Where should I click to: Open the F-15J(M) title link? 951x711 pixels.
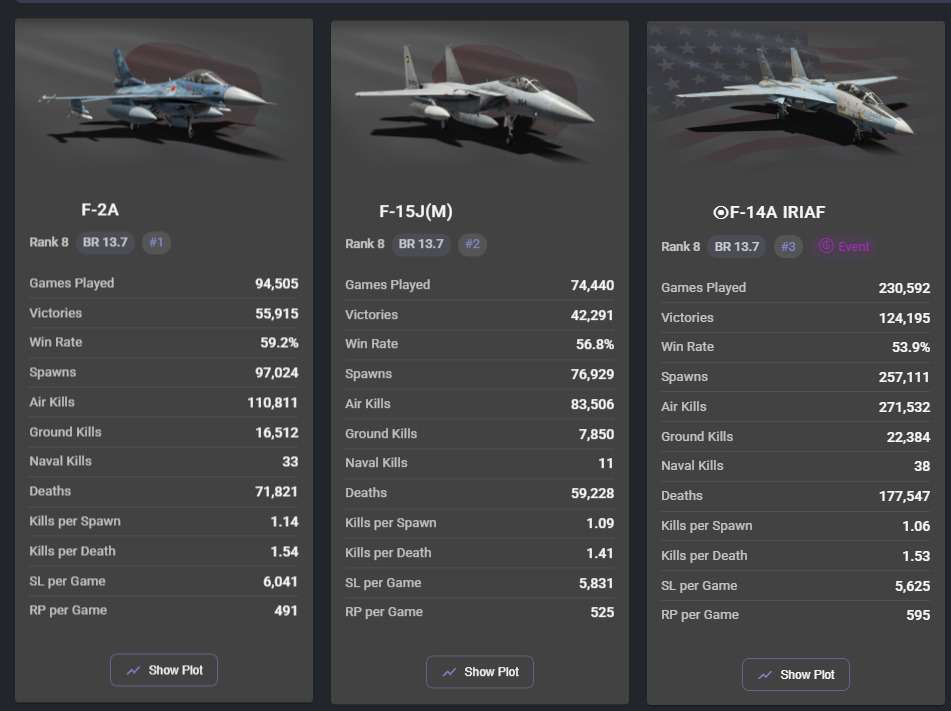click(416, 212)
